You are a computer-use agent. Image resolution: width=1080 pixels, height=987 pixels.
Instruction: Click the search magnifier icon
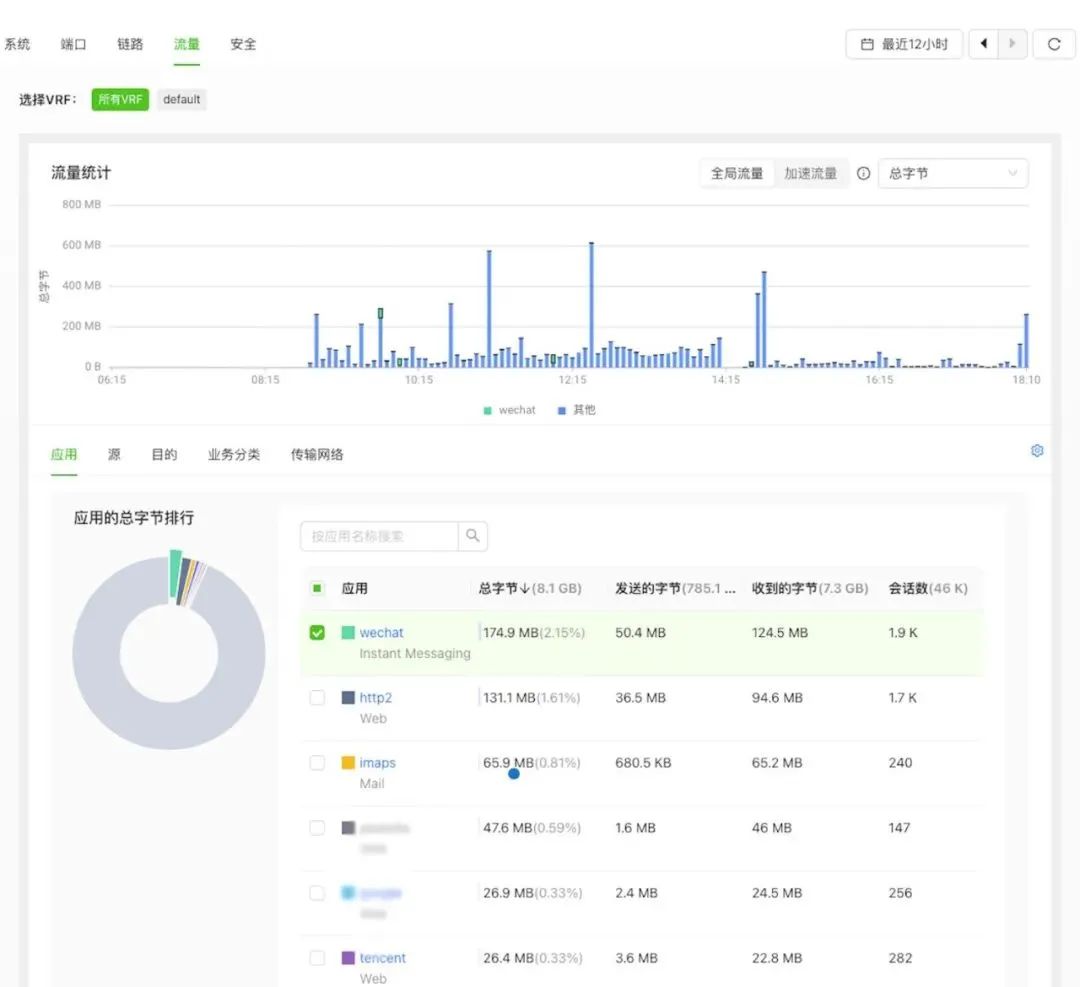coord(473,536)
